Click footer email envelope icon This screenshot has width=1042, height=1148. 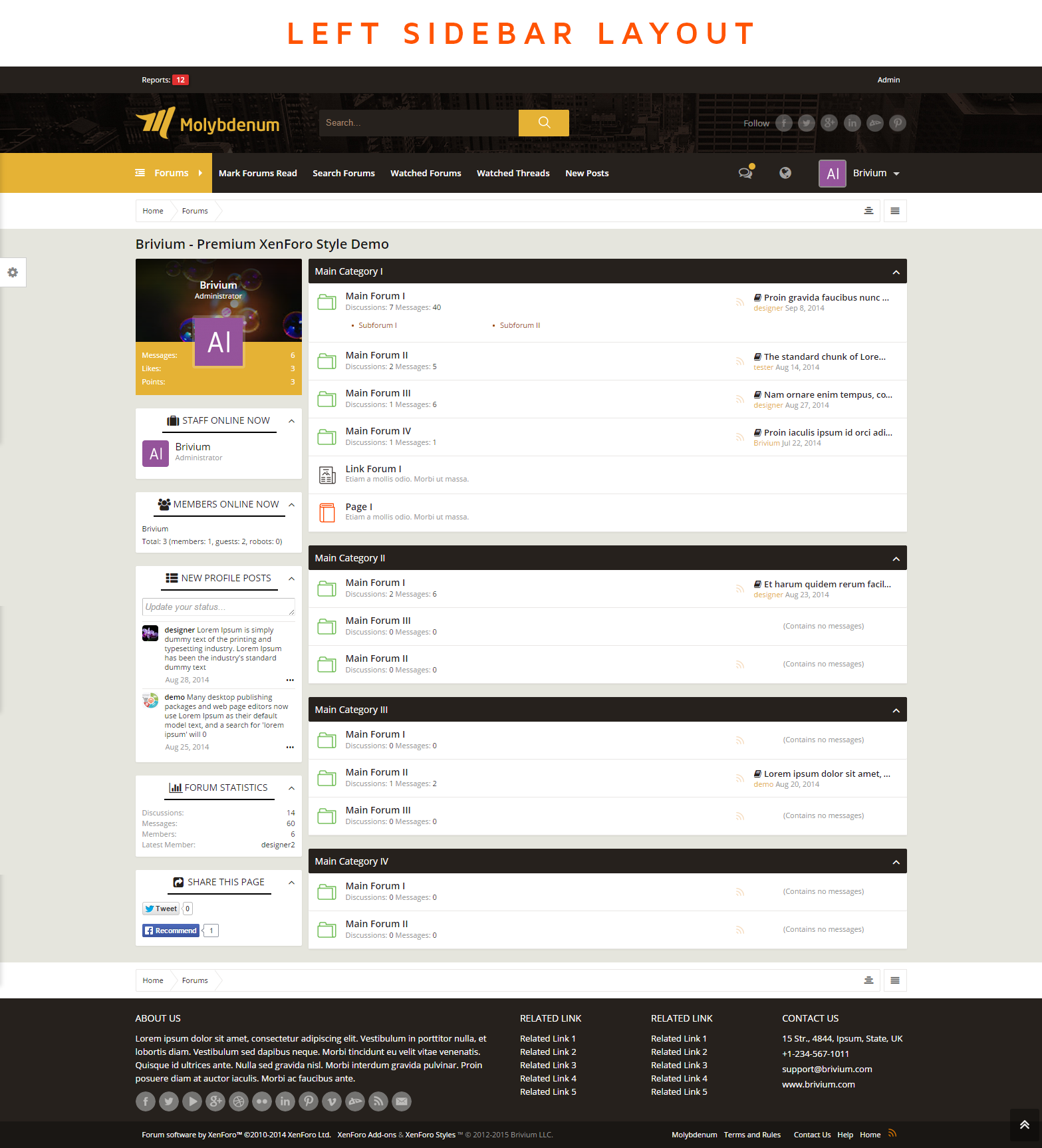tap(402, 1101)
